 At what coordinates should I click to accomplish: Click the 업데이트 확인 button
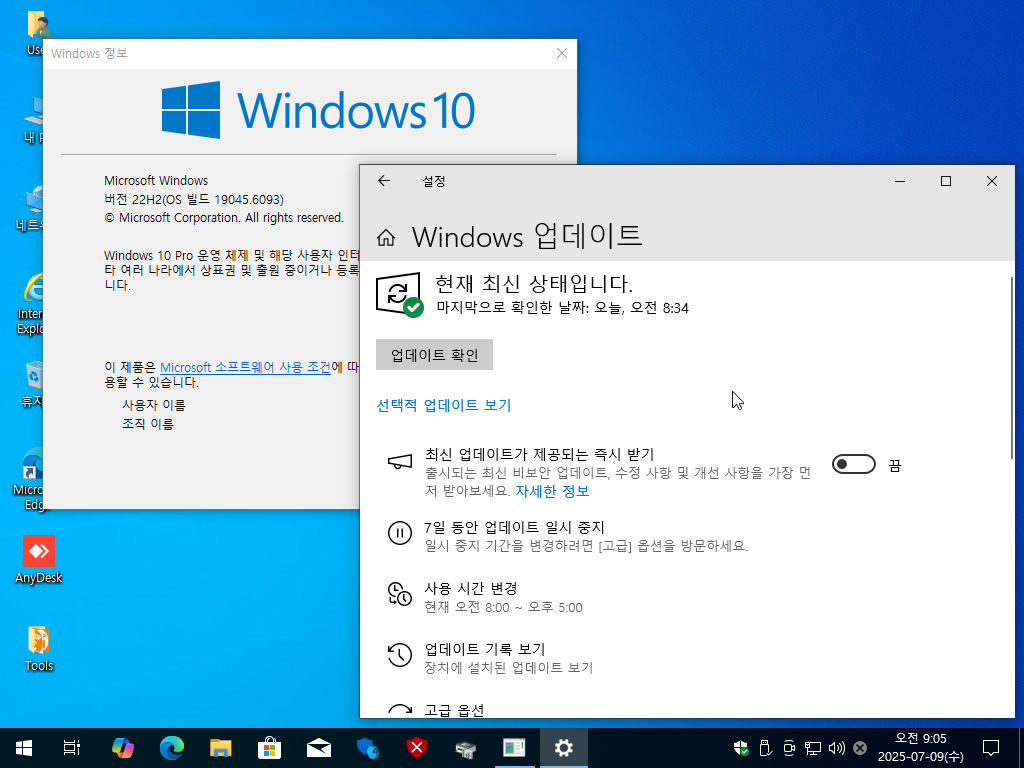coord(434,355)
